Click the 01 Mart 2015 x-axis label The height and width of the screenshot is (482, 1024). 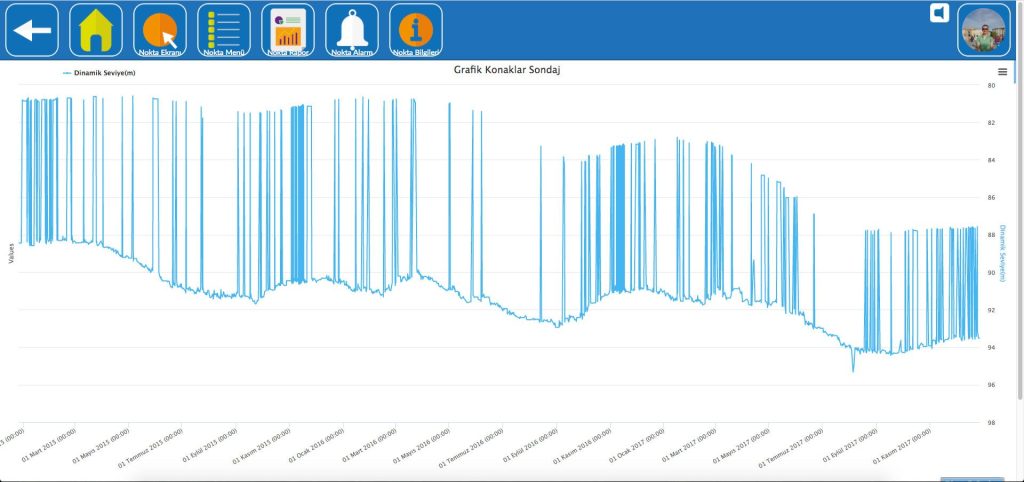[x=49, y=446]
